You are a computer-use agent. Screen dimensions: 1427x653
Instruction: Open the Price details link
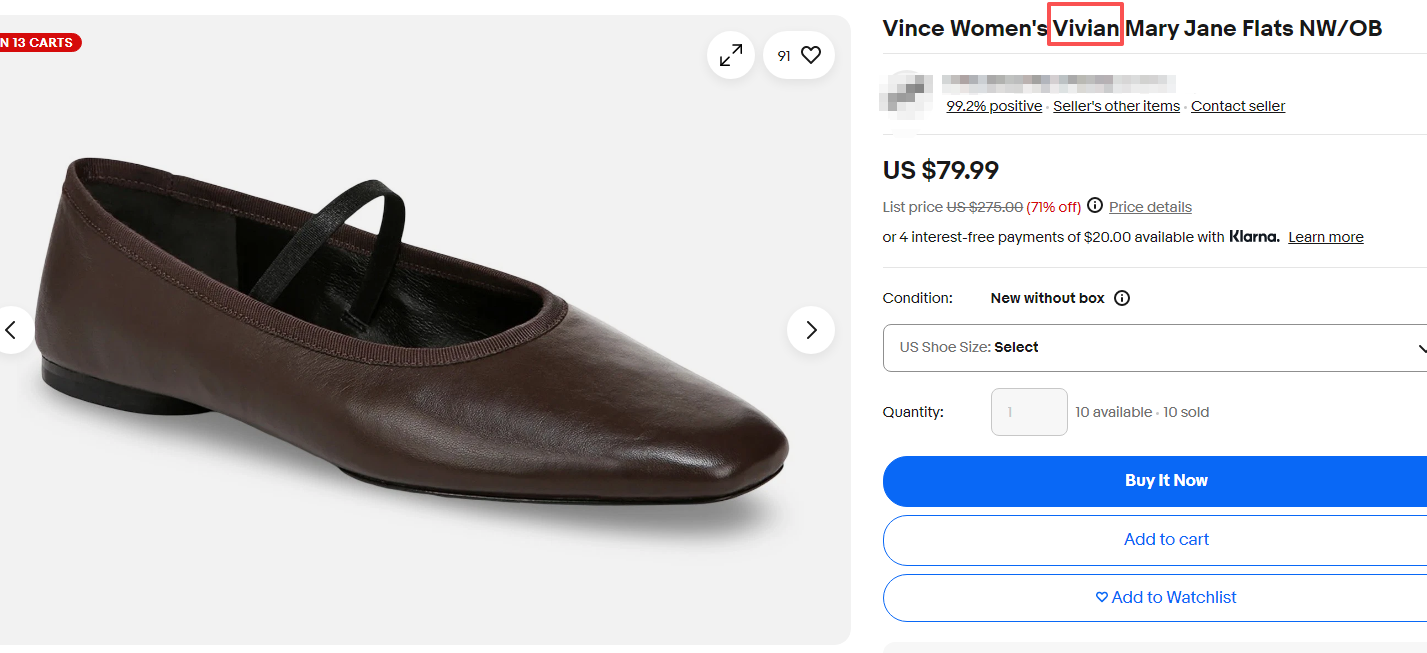1150,207
